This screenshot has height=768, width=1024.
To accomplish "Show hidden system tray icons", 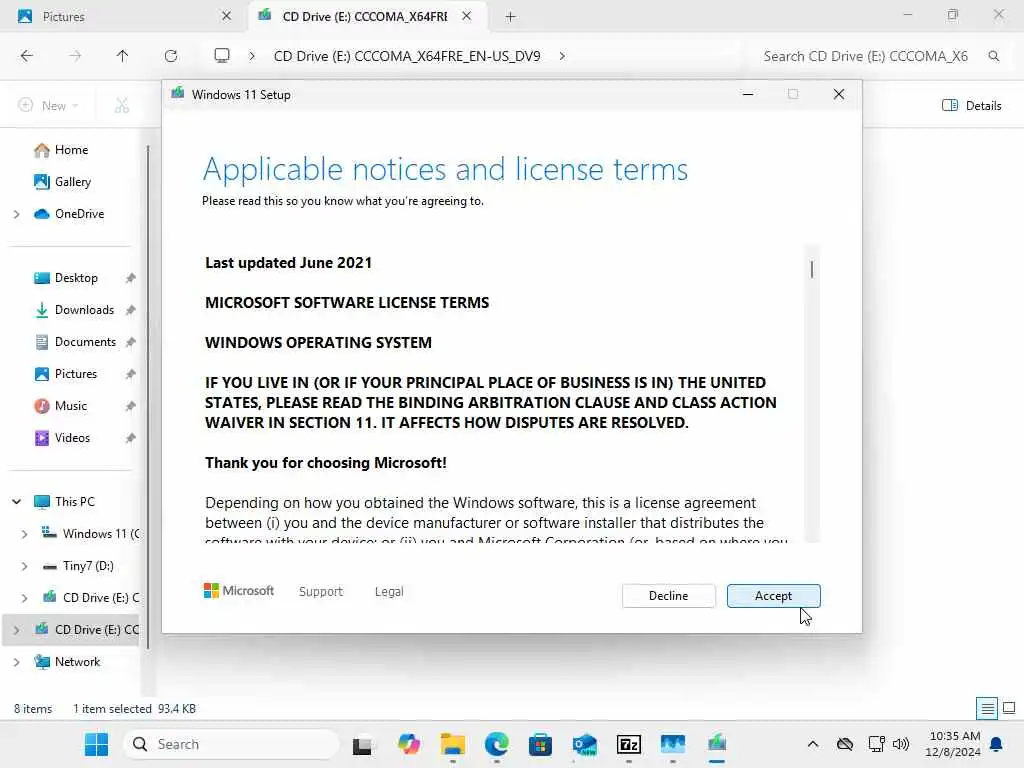I will pyautogui.click(x=813, y=744).
